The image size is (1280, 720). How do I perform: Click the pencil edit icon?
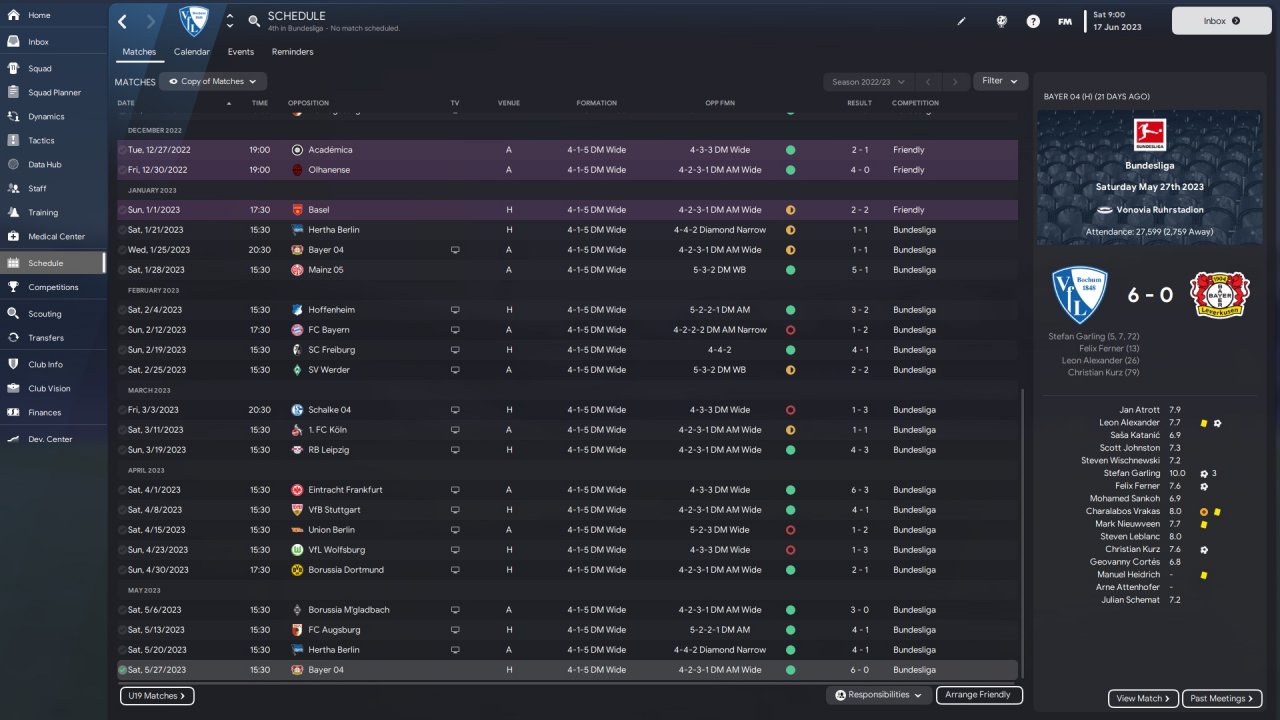(x=962, y=21)
